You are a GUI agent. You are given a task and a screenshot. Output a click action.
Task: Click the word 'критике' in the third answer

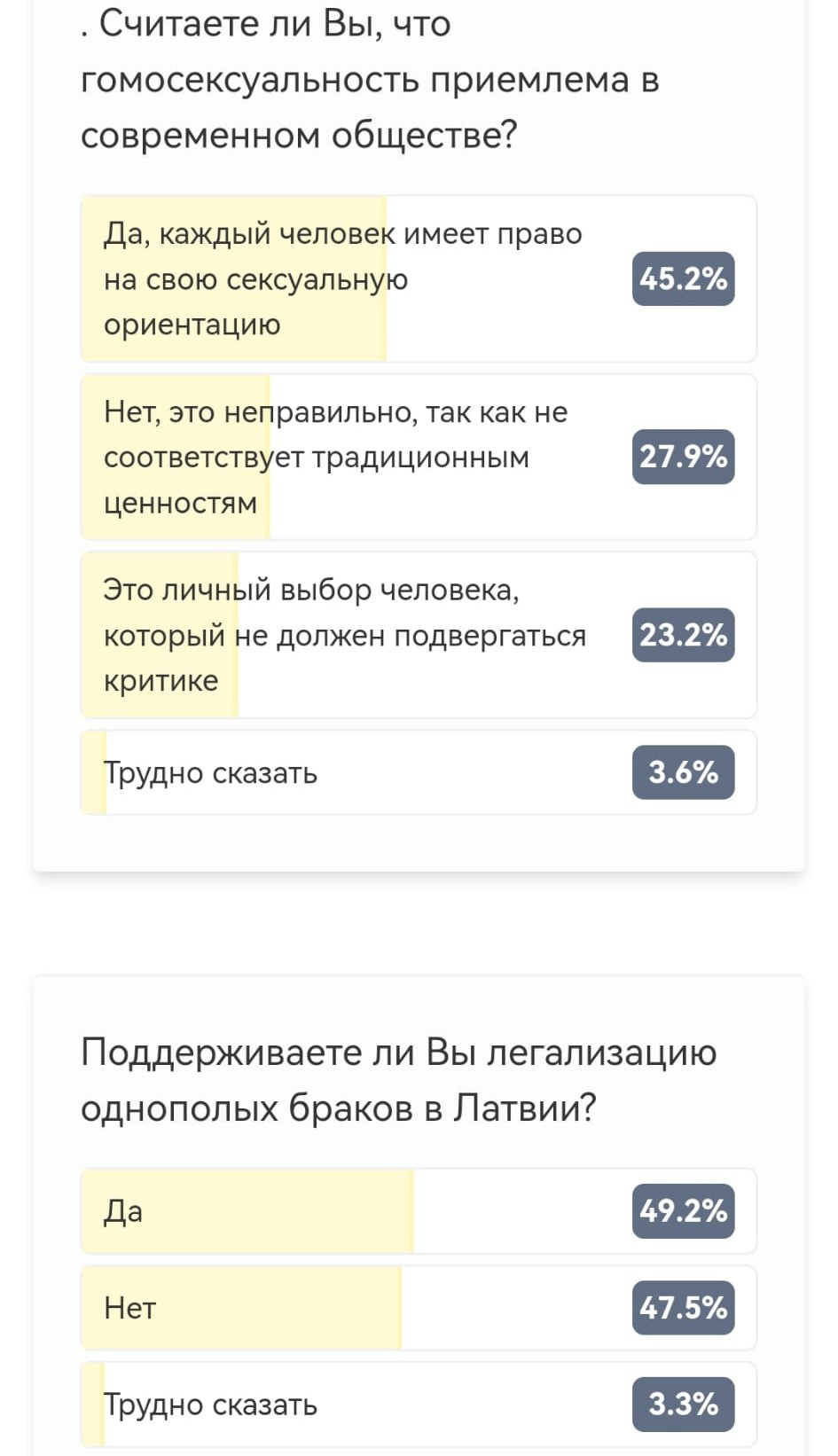coord(161,681)
